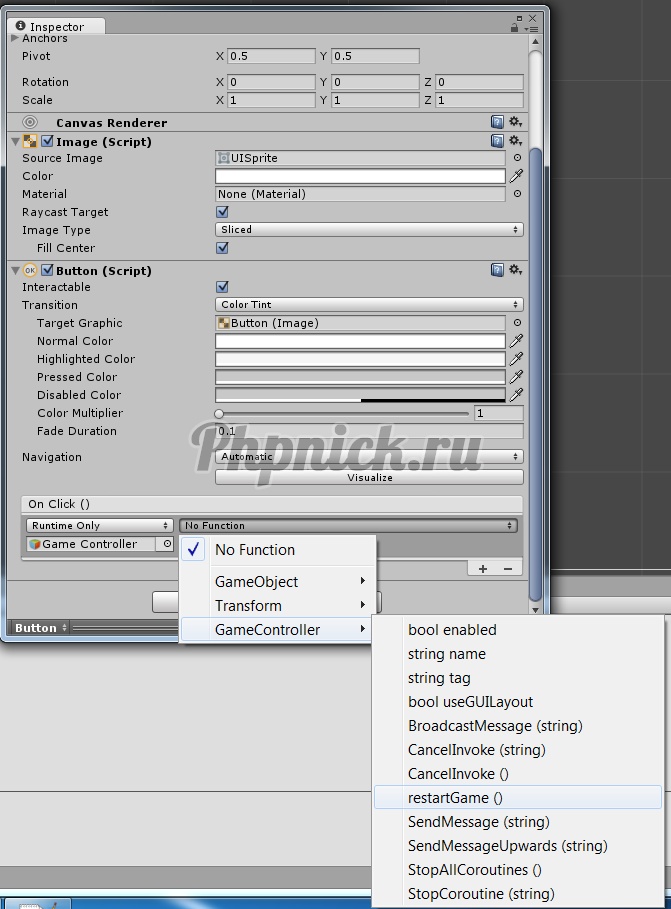Open Image Color swatch
Image resolution: width=671 pixels, height=909 pixels.
(360, 176)
